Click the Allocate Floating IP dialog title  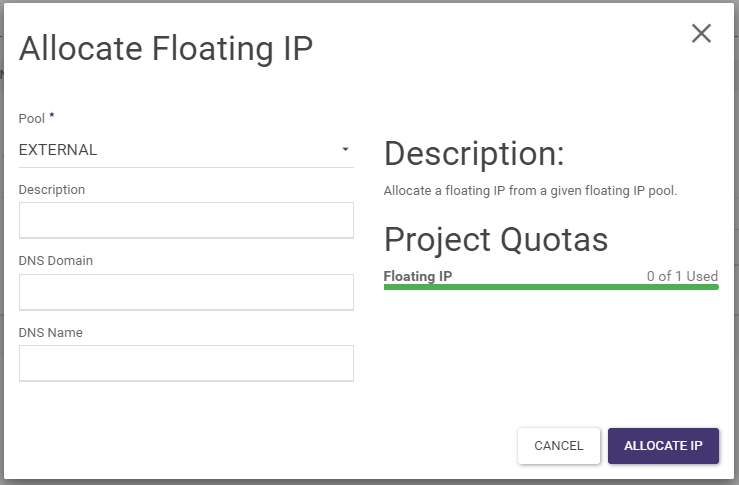click(166, 49)
